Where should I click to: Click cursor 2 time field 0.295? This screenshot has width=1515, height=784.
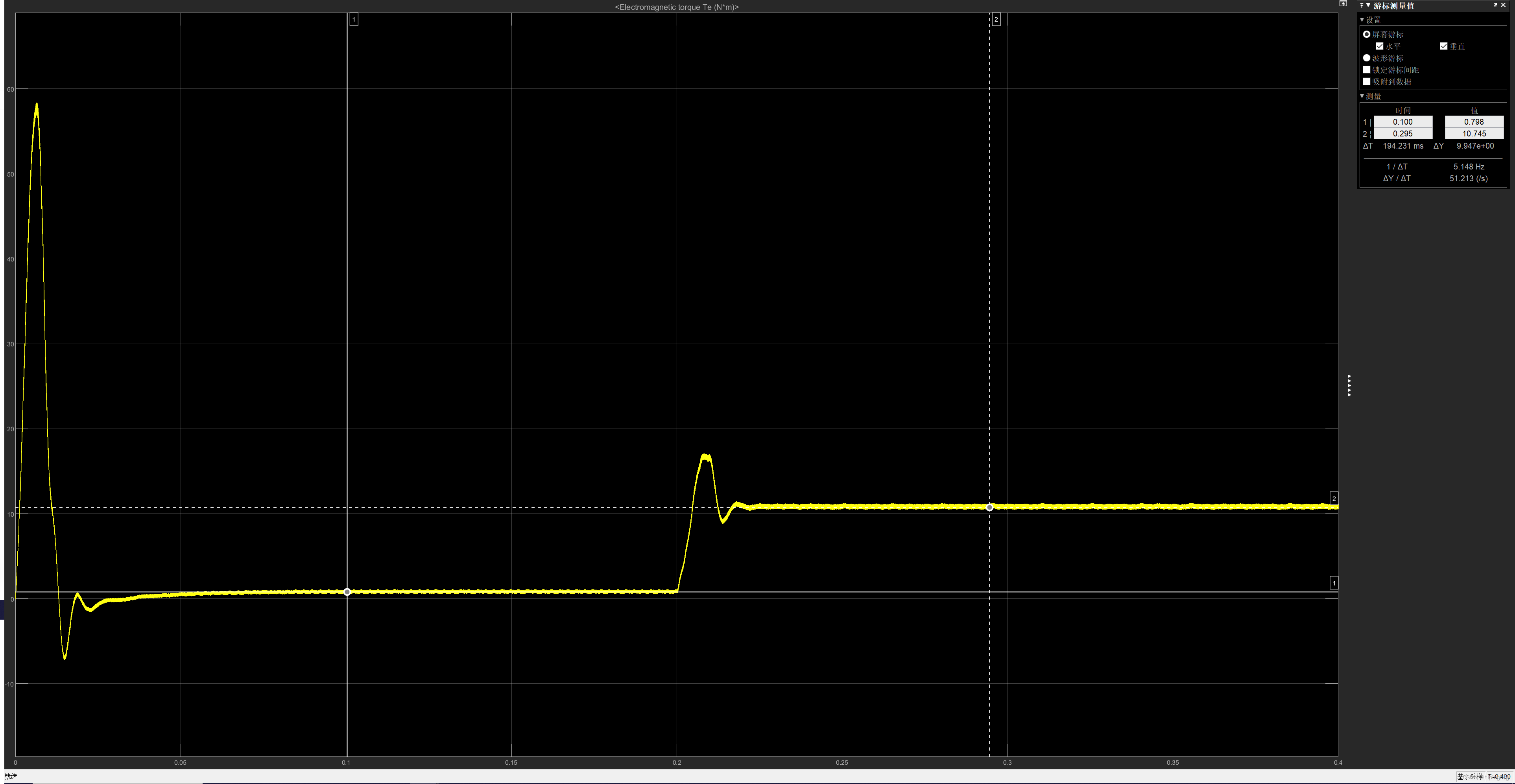(1402, 134)
